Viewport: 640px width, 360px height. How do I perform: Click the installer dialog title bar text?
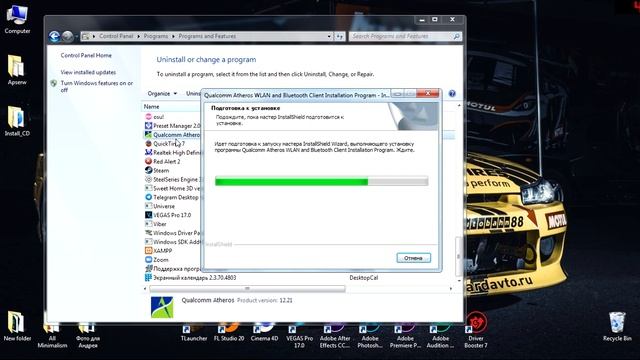click(x=297, y=95)
